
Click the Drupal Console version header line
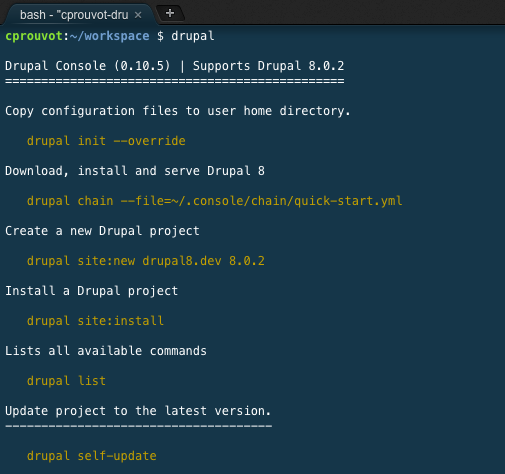175,66
